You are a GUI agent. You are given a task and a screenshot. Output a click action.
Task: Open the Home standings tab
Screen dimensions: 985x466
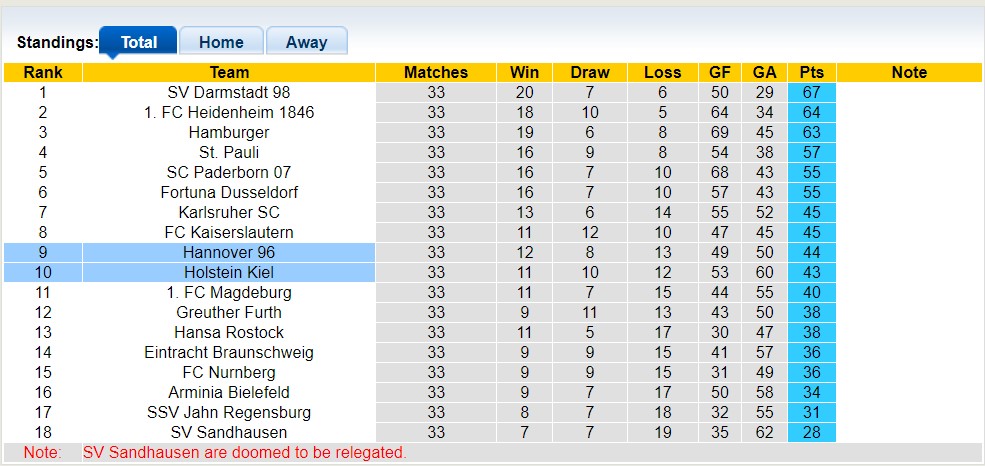221,42
